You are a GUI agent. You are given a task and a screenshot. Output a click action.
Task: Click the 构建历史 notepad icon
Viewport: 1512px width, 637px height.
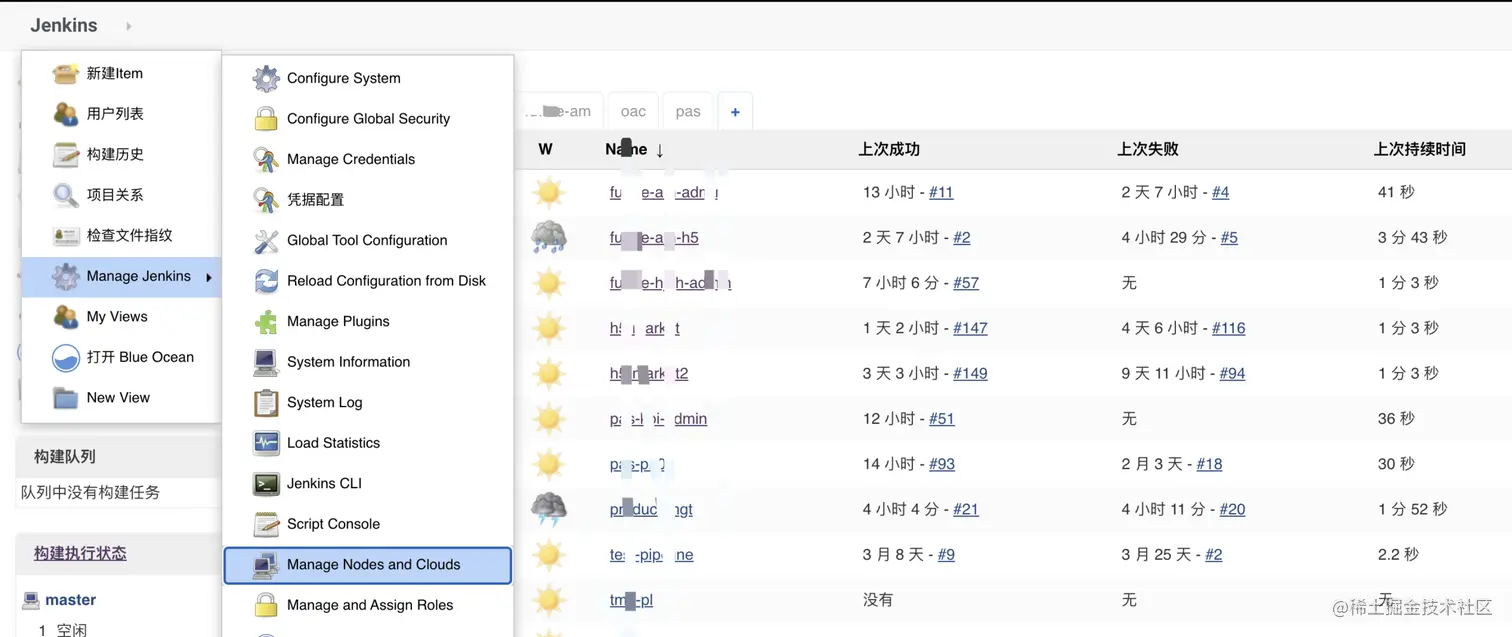(x=66, y=154)
